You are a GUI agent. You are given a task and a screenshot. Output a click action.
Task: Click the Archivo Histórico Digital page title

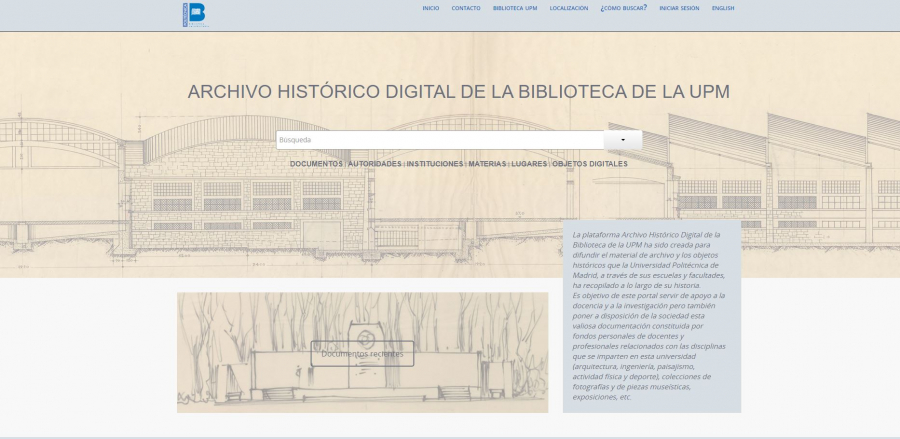tap(459, 92)
